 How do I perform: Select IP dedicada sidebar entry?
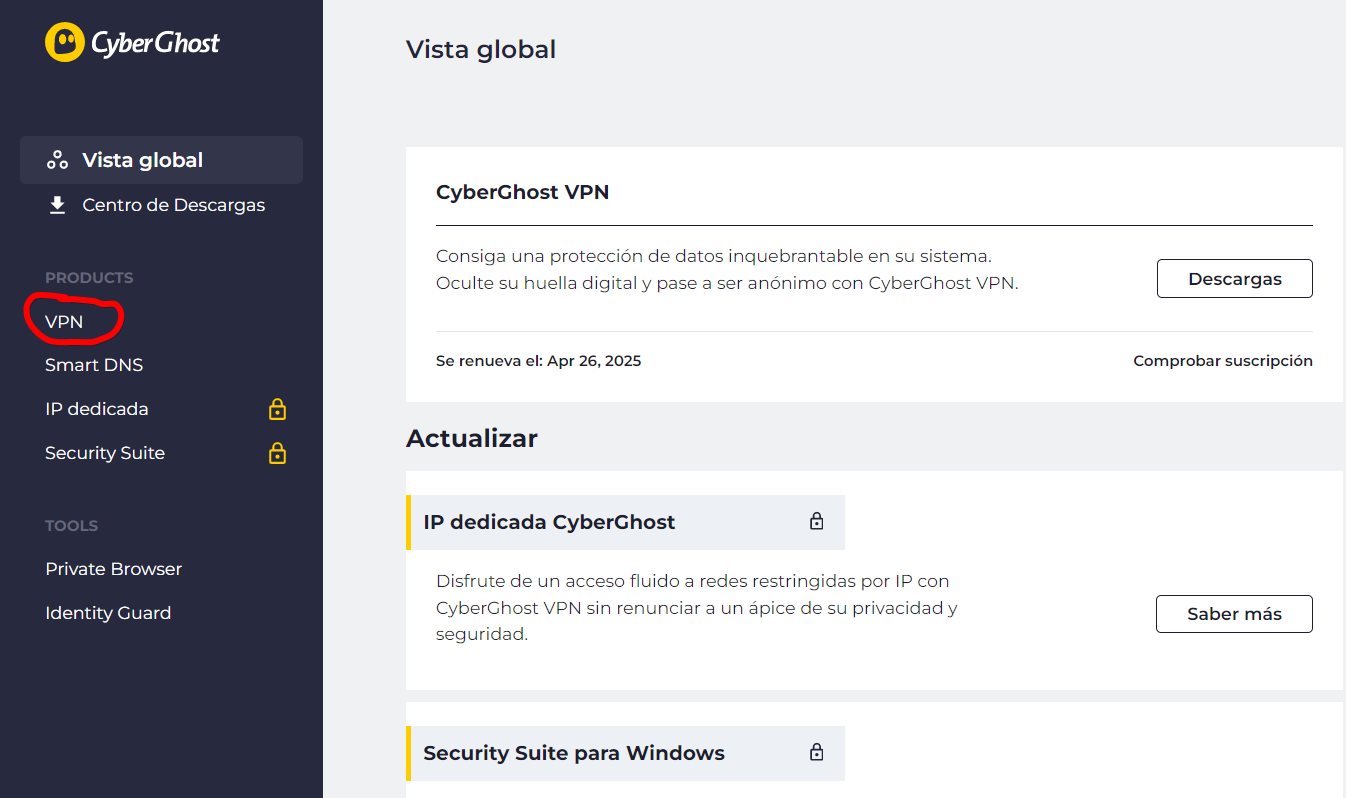(x=97, y=409)
